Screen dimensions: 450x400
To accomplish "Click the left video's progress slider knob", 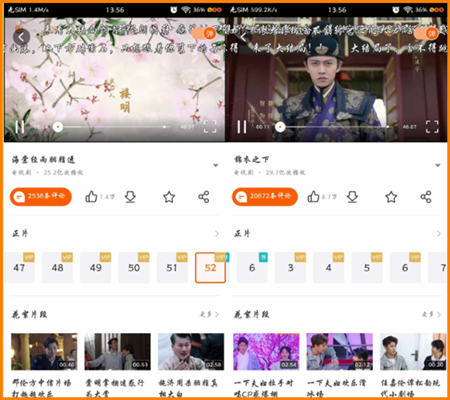I will point(58,127).
